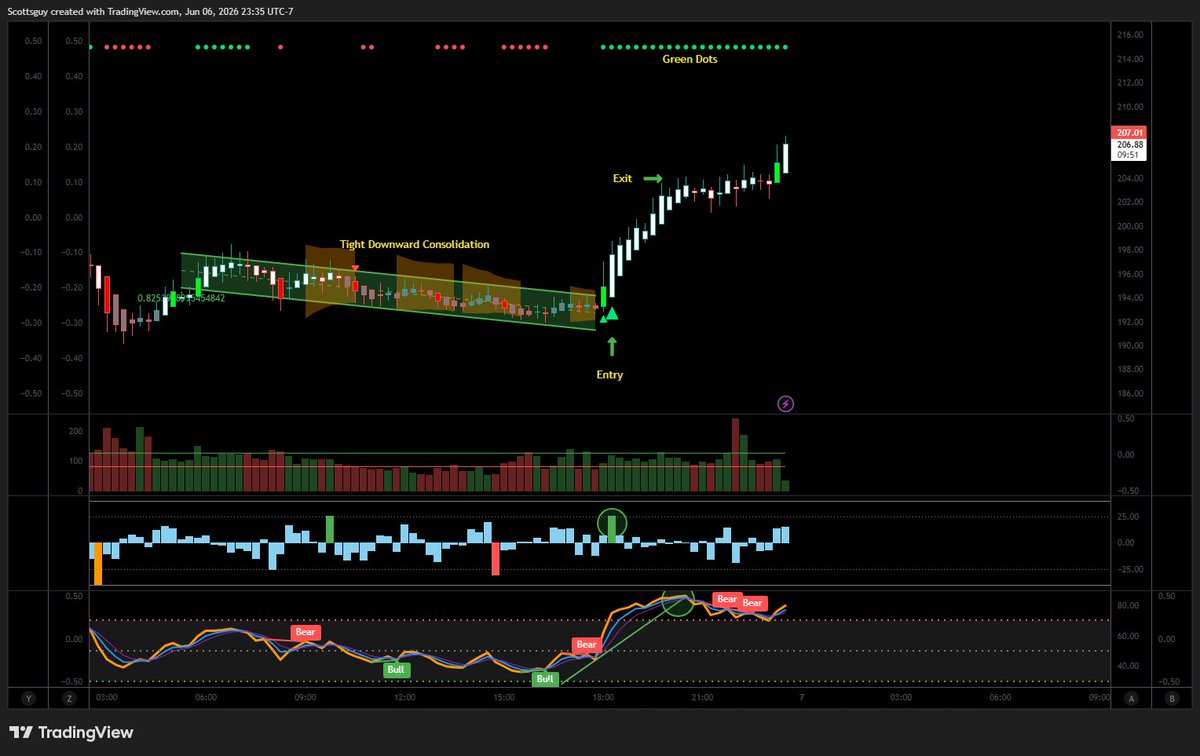Click the 21:00 time axis label
Viewport: 1200px width, 756px height.
pos(702,698)
